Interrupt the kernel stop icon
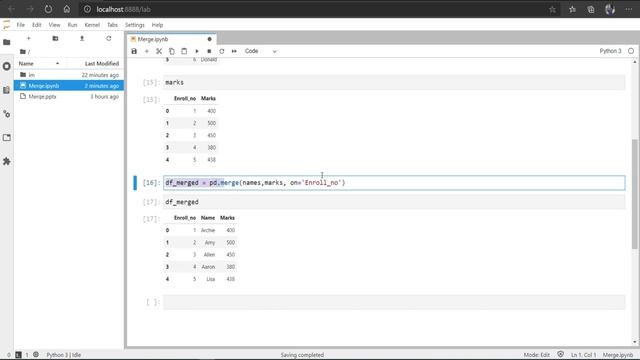Image resolution: width=640 pixels, height=360 pixels. pyautogui.click(x=209, y=51)
